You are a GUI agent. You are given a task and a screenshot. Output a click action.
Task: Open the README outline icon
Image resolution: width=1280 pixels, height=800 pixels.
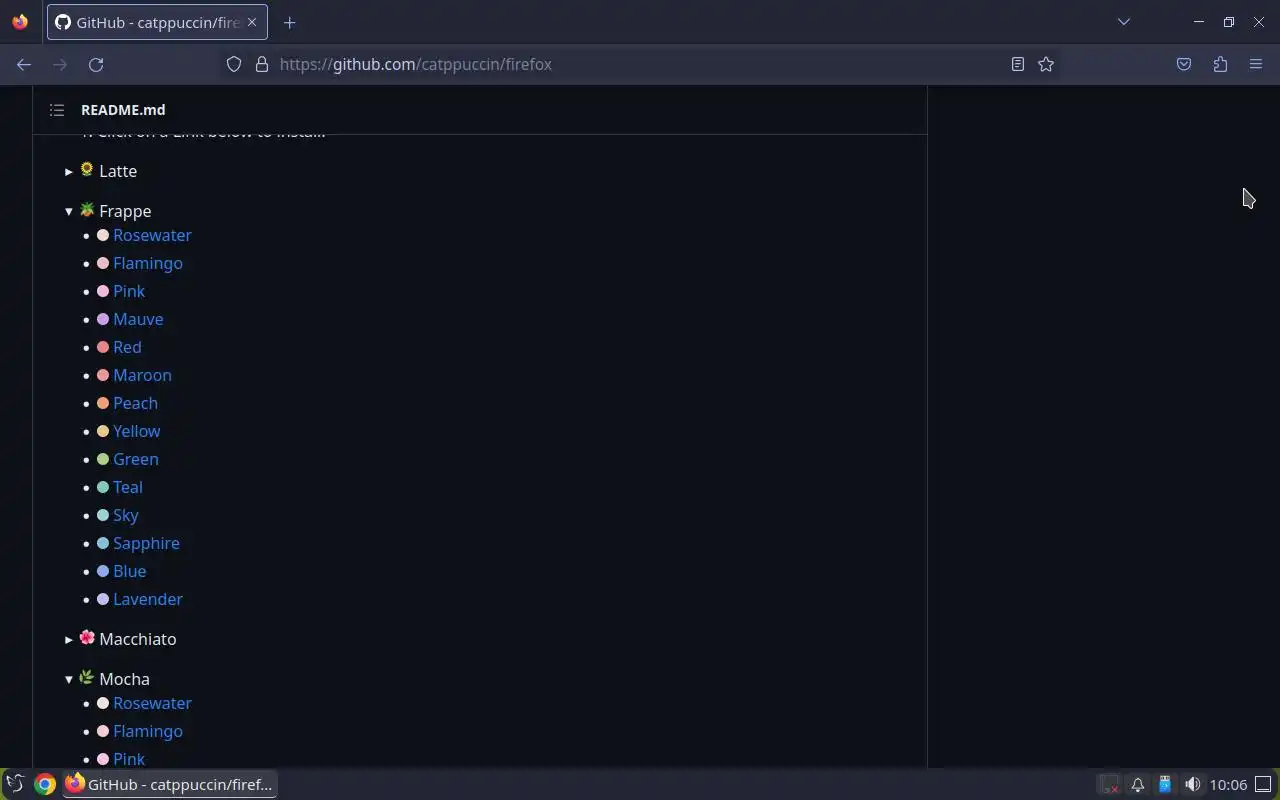[57, 110]
